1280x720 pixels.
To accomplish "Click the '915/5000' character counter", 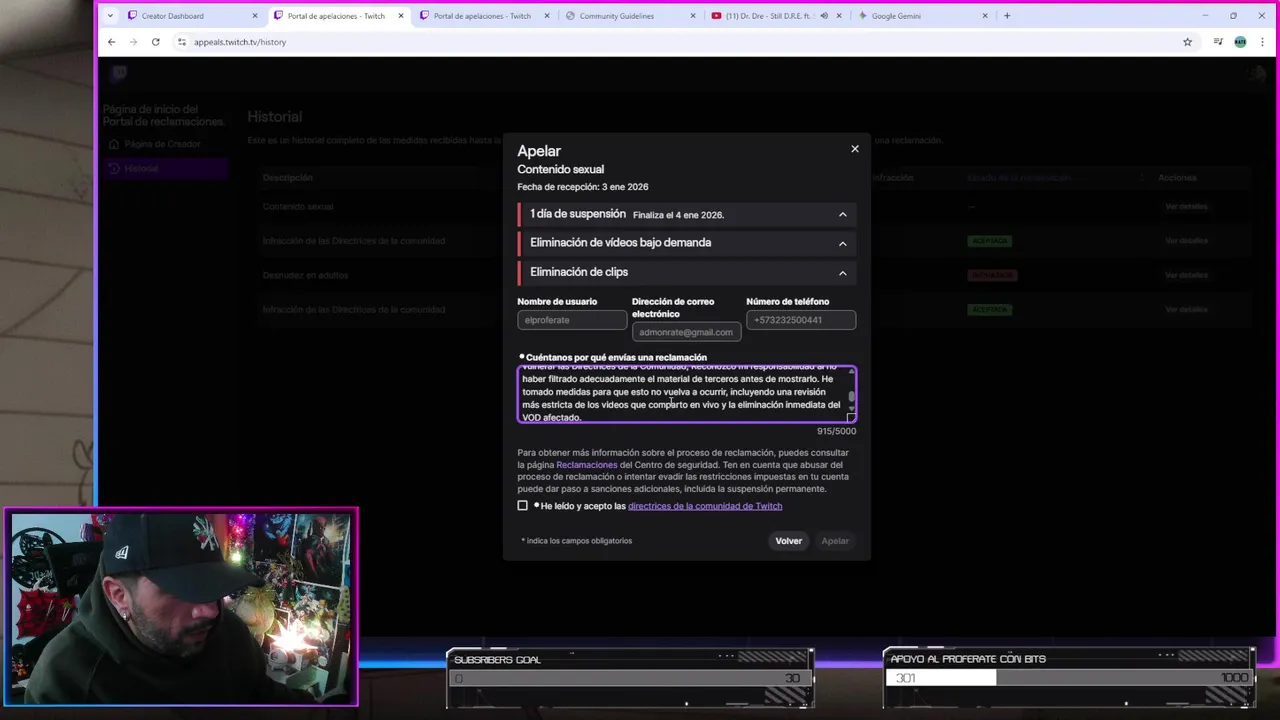I will 836,431.
